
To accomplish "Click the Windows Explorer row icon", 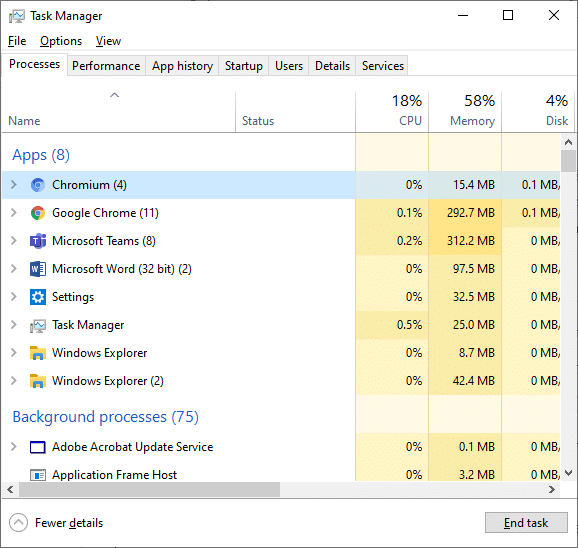I will tap(38, 353).
